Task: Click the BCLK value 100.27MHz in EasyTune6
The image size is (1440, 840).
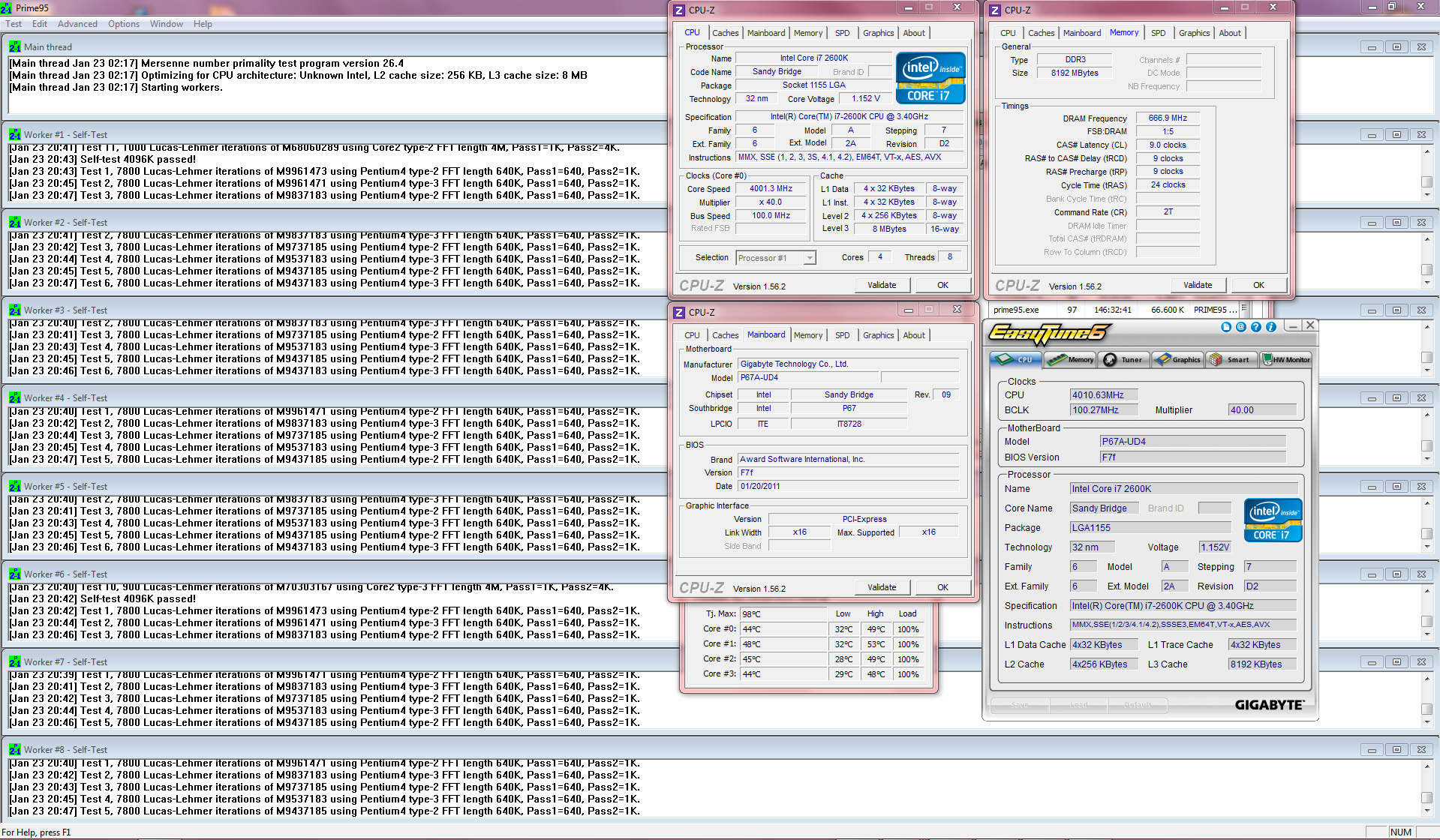Action: pos(1104,410)
